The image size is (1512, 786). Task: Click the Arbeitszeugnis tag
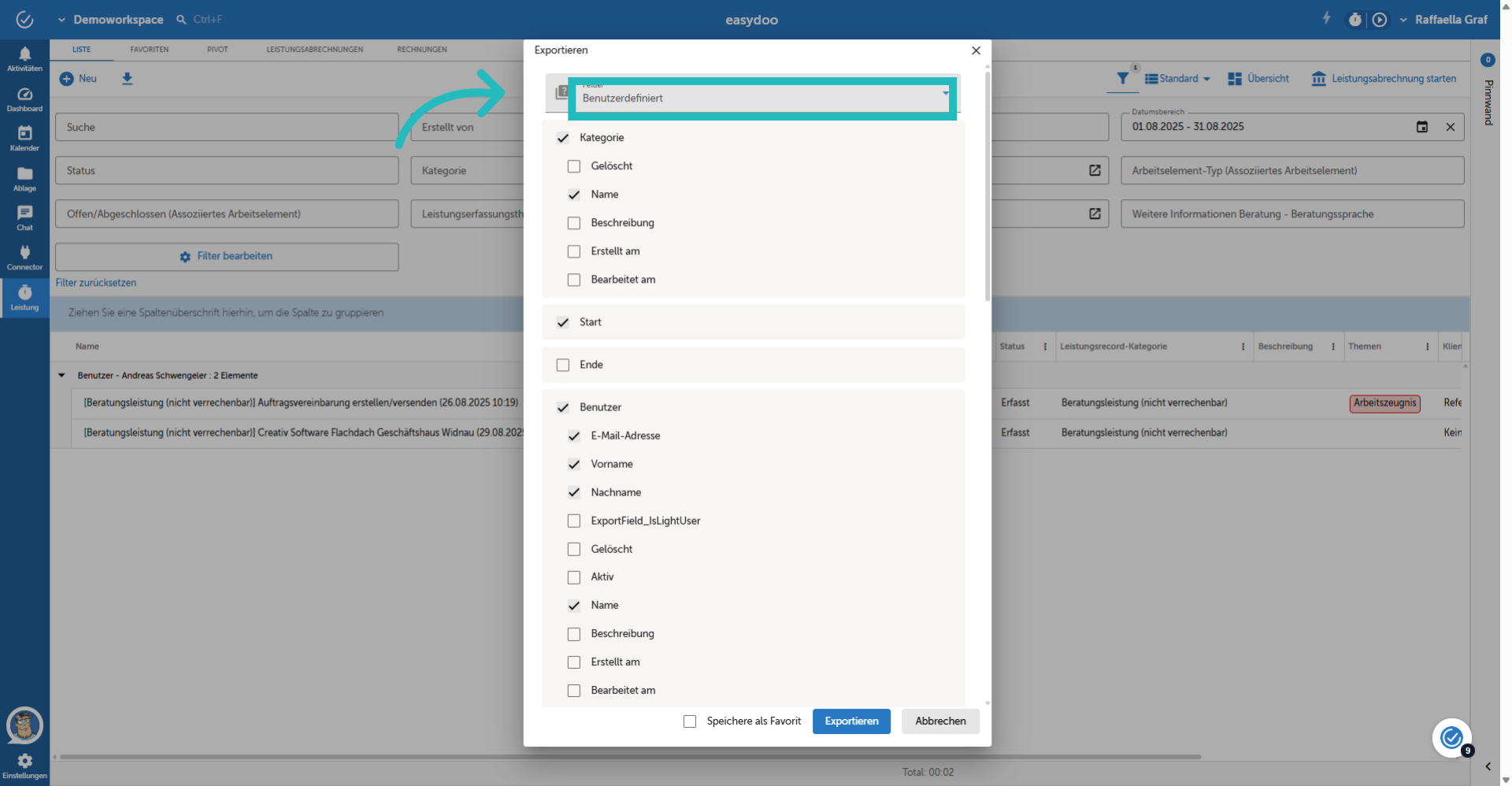(x=1384, y=403)
